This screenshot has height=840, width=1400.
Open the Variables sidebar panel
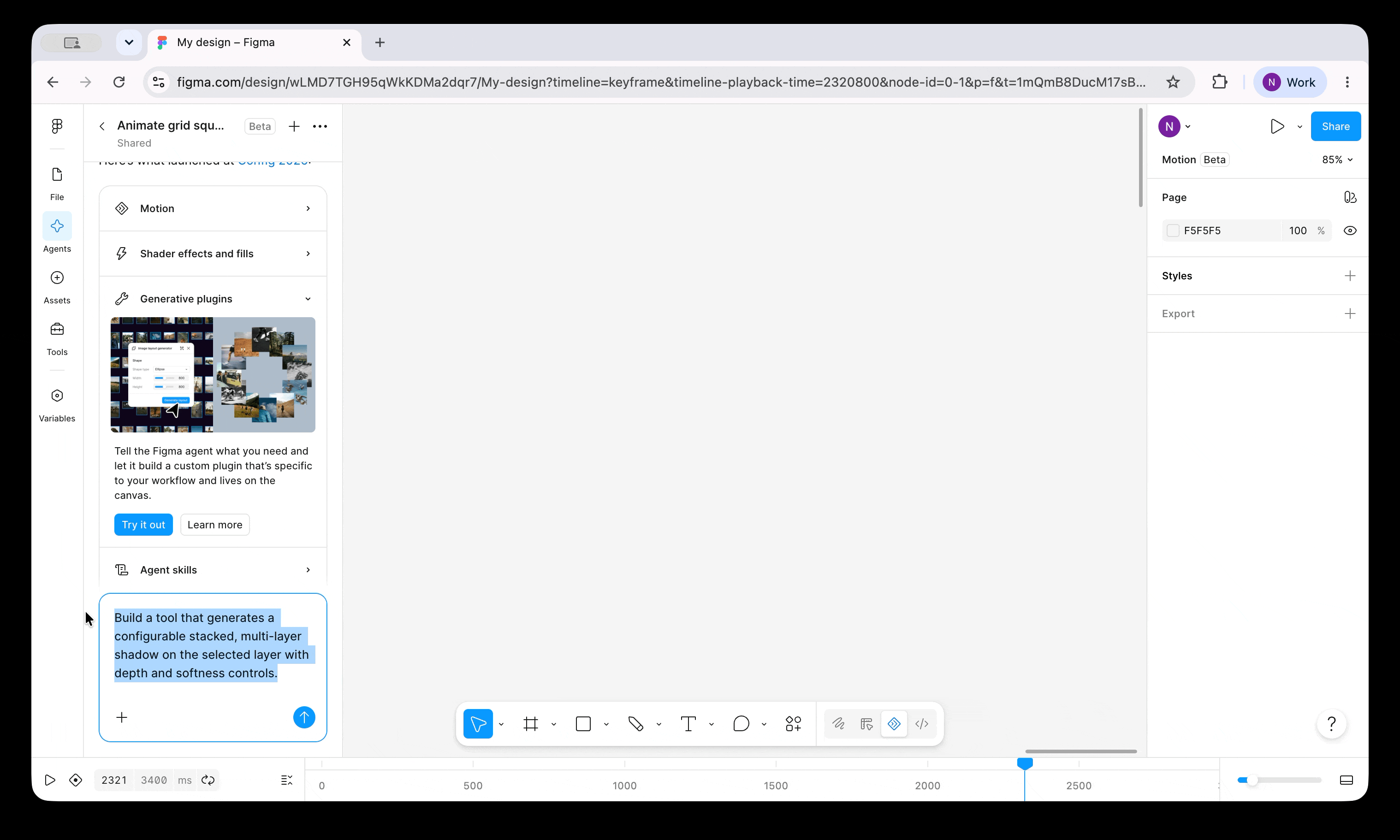[x=57, y=405]
